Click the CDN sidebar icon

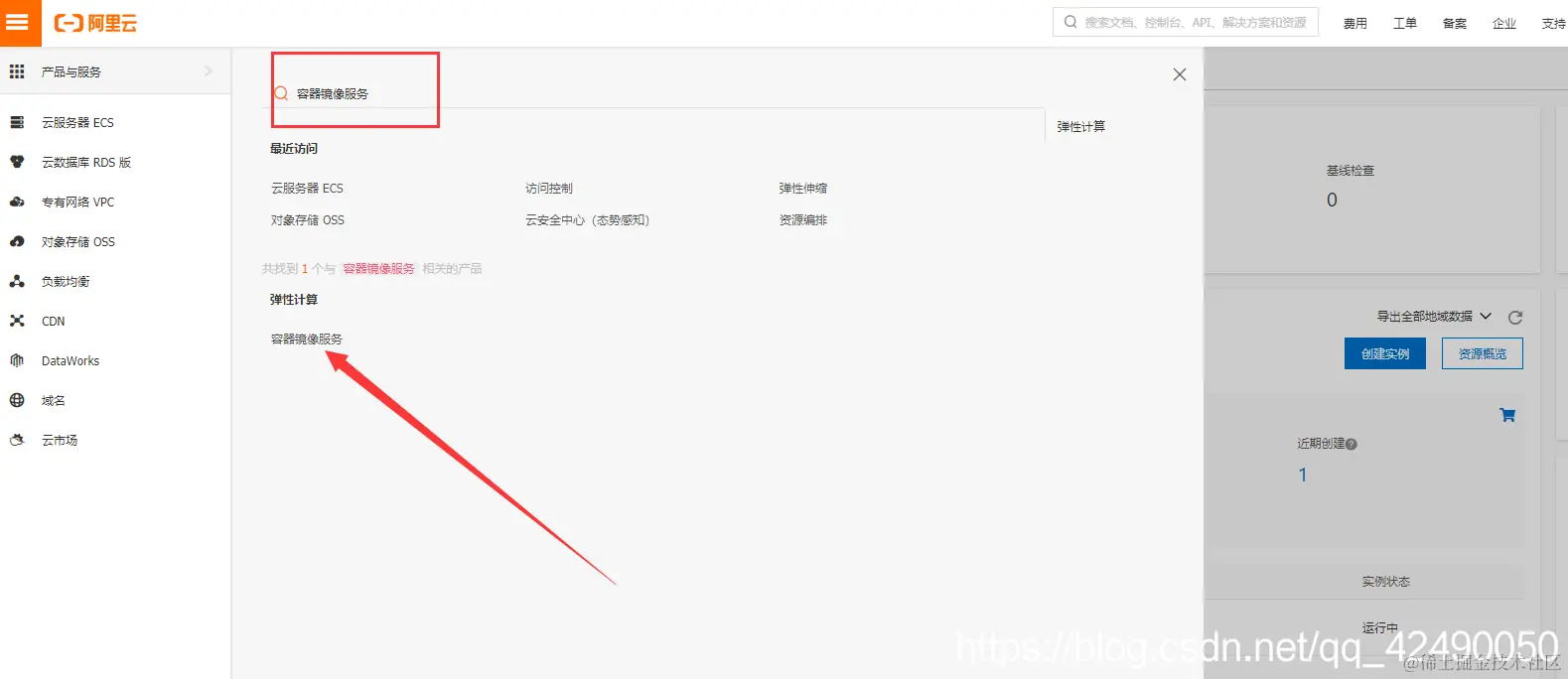tap(17, 321)
